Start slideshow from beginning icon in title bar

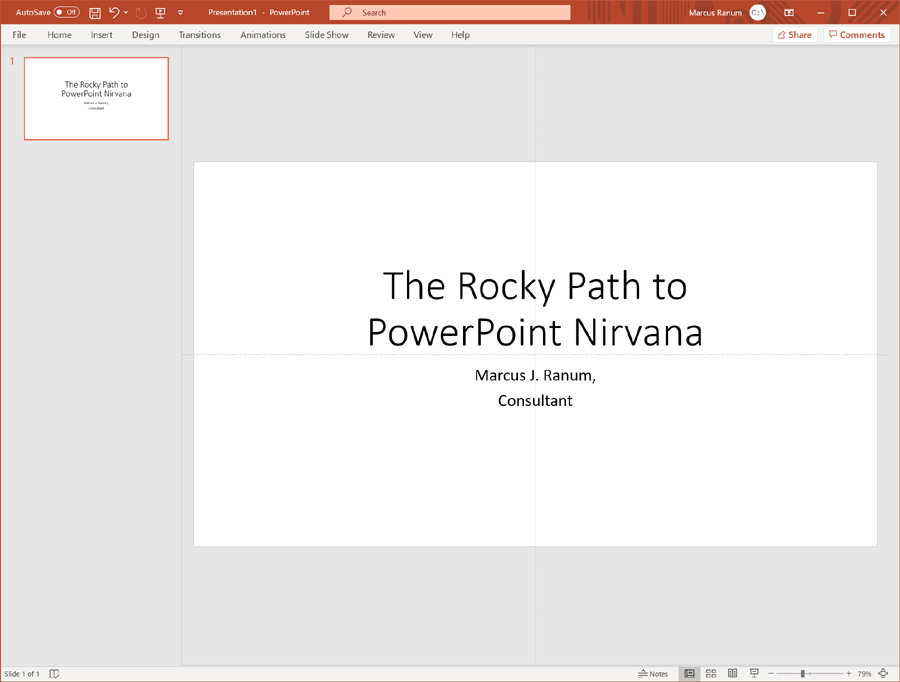click(x=161, y=13)
